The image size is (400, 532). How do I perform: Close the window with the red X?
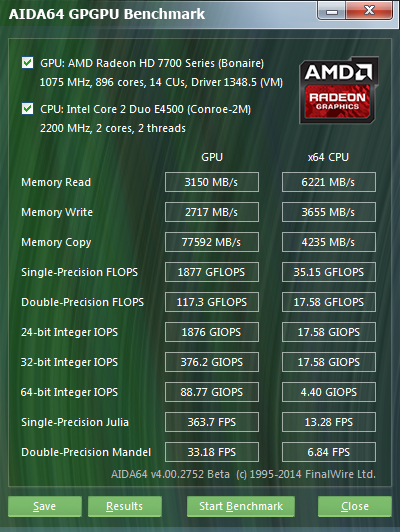click(369, 11)
